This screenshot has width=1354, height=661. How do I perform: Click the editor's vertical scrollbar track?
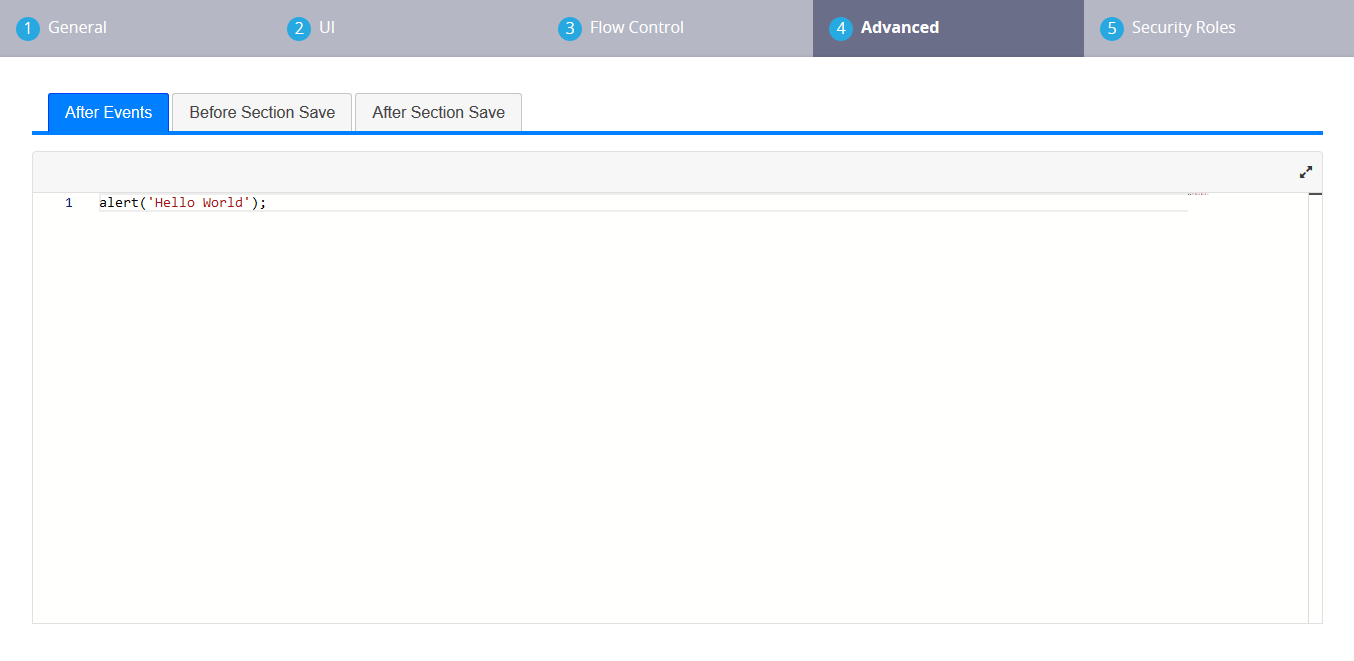click(x=1315, y=400)
